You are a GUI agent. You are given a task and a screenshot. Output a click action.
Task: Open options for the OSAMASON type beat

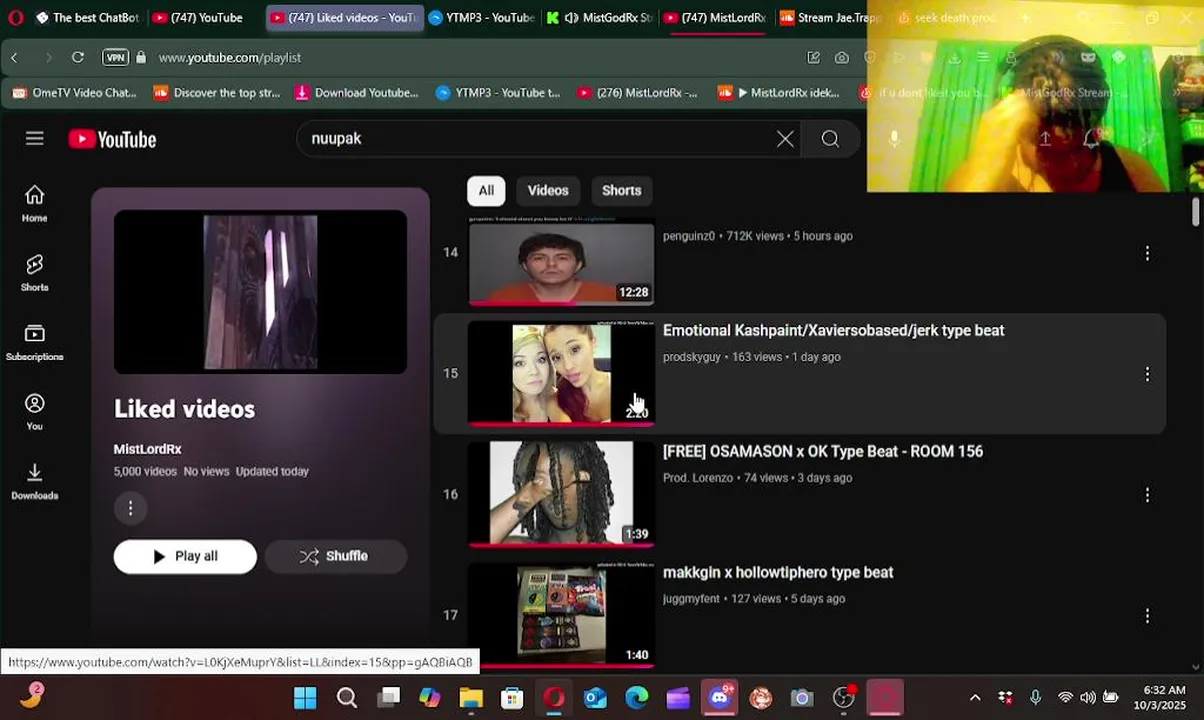tap(1147, 495)
